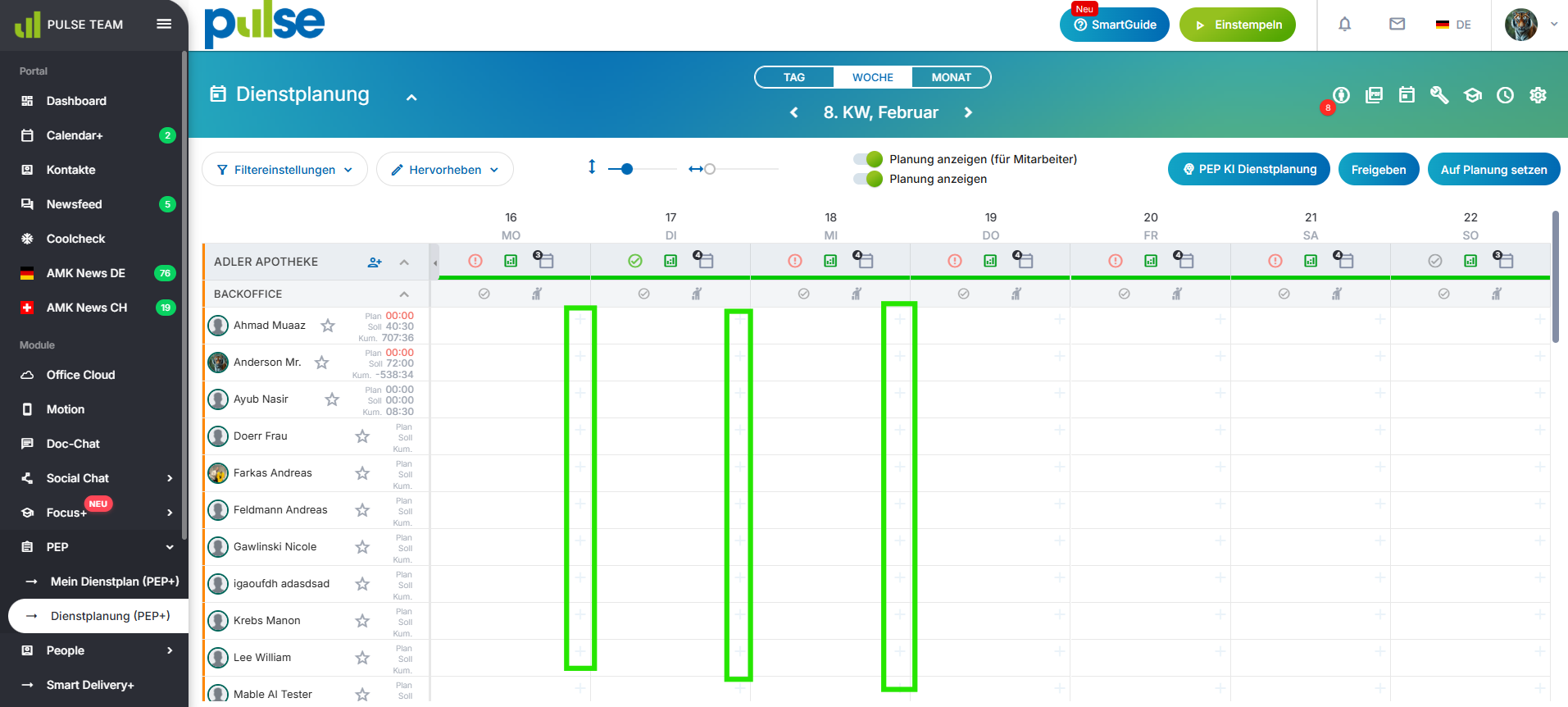This screenshot has width=1568, height=707.
Task: Toggle favorite star for Ayub Nasir
Action: [332, 399]
